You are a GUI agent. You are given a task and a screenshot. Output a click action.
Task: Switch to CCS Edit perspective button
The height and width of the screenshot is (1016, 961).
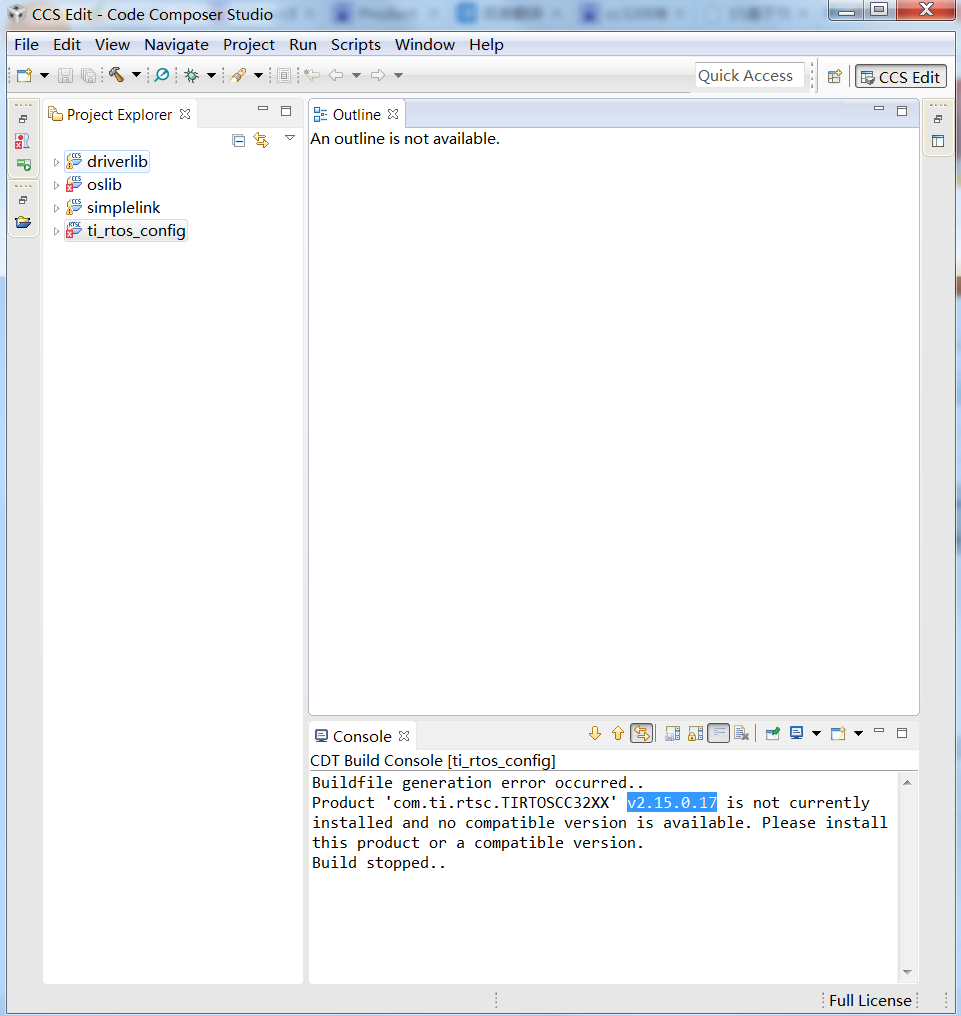click(x=901, y=77)
